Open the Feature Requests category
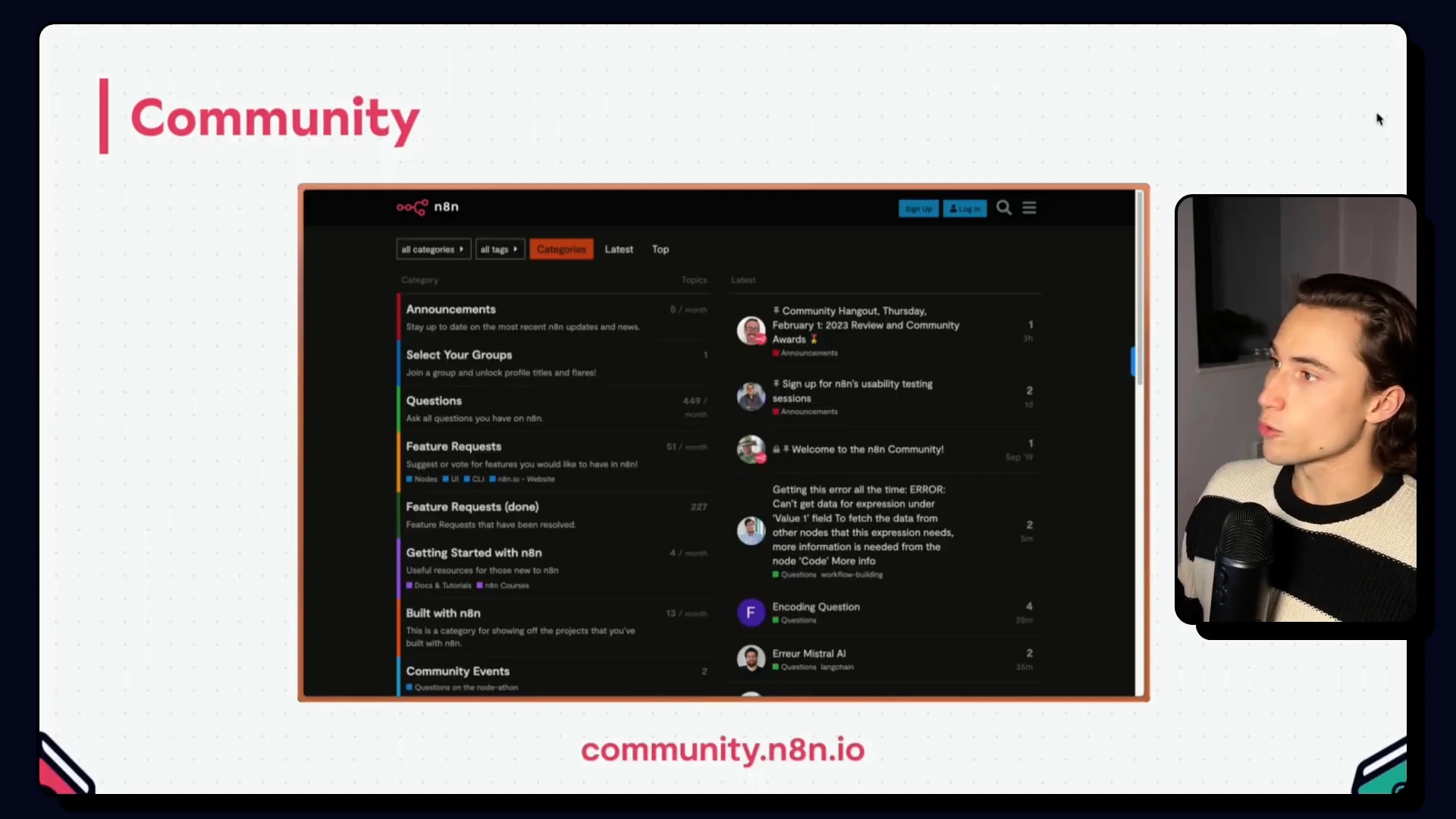The height and width of the screenshot is (819, 1456). tap(453, 447)
